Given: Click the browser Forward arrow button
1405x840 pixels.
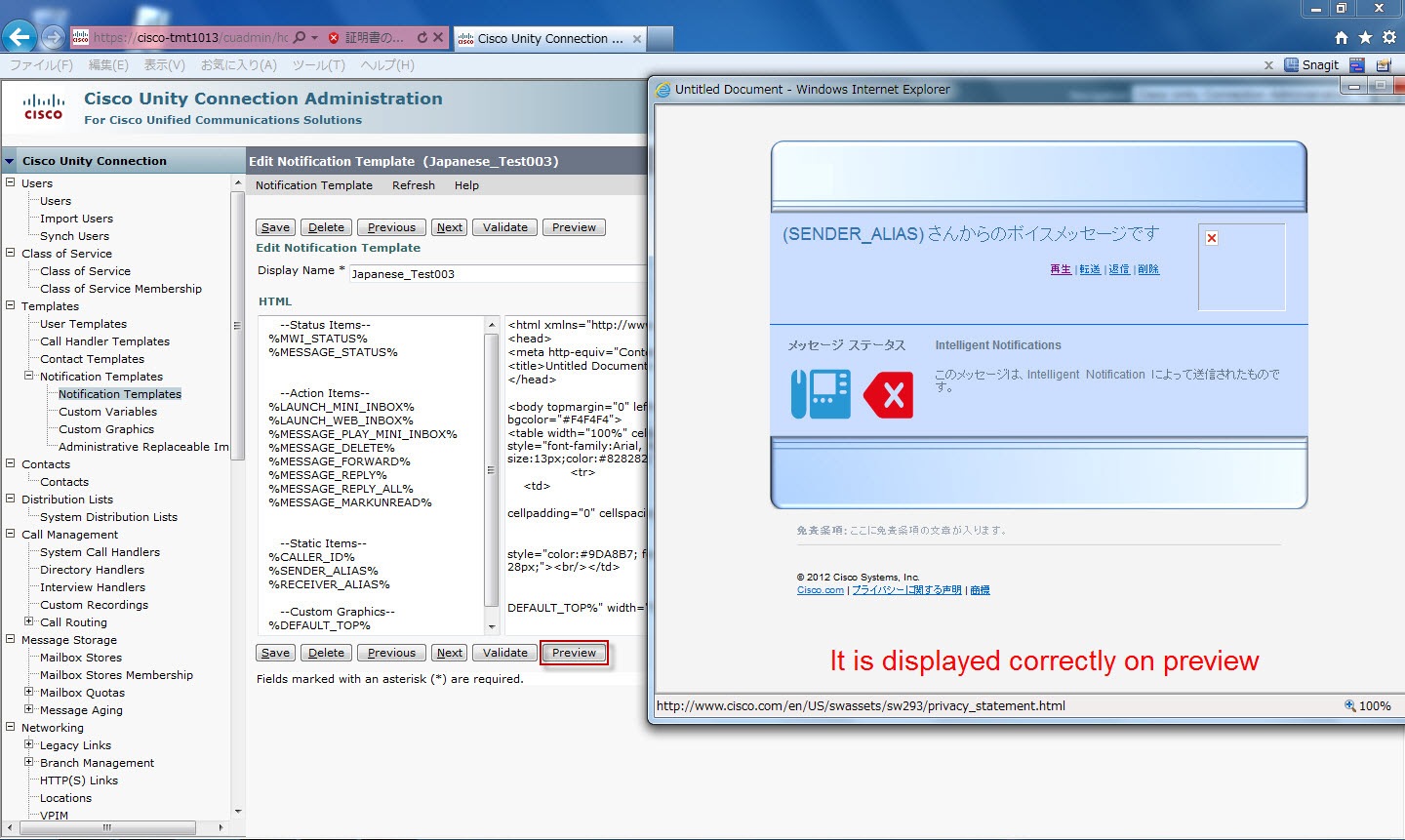Looking at the screenshot, I should 54,38.
